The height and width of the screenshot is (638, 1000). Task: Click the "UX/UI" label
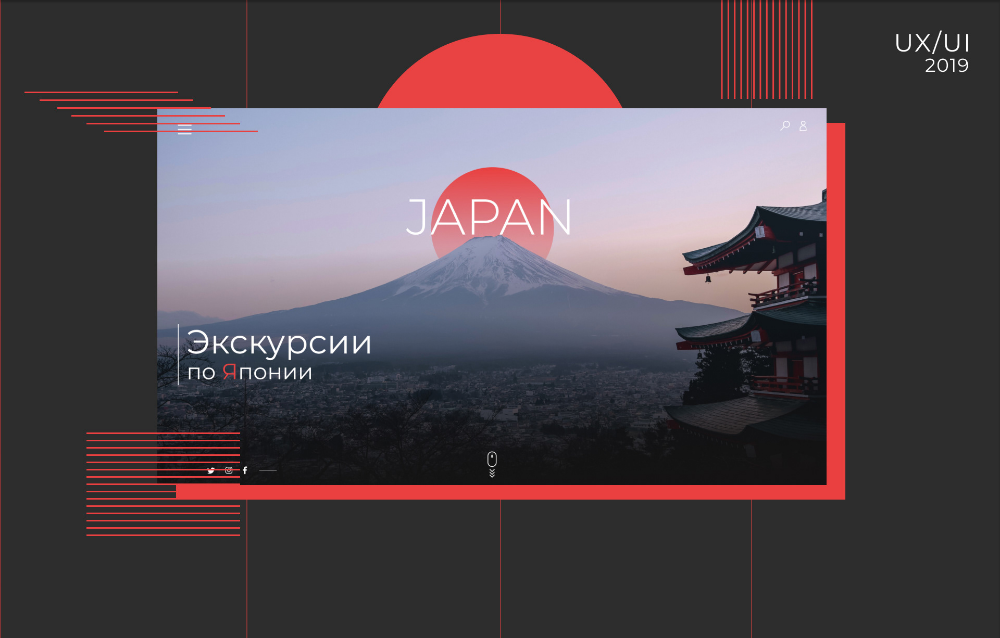[932, 43]
